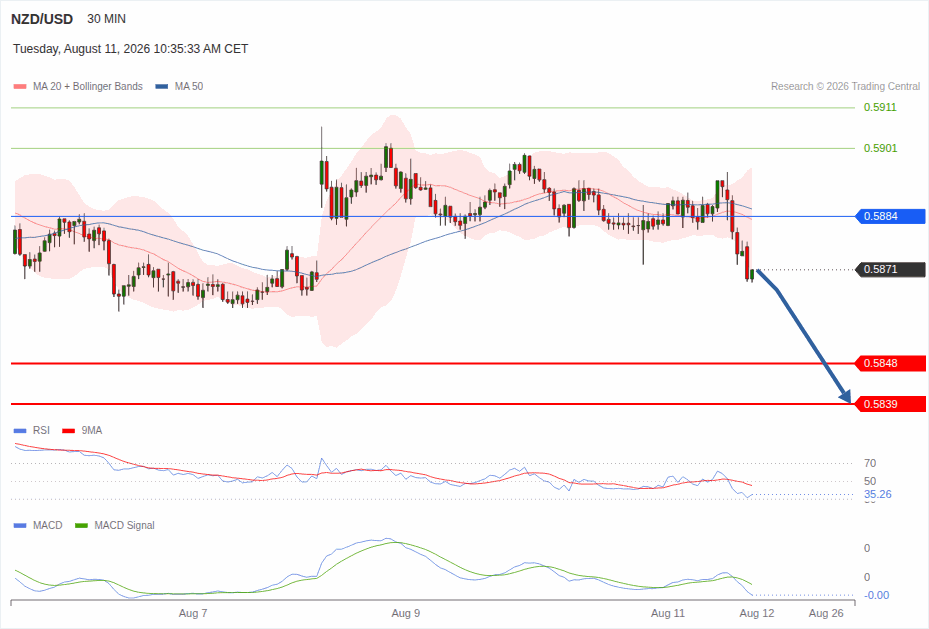The height and width of the screenshot is (629, 929).
Task: Click the 0.5911 resistance level label
Action: [880, 107]
